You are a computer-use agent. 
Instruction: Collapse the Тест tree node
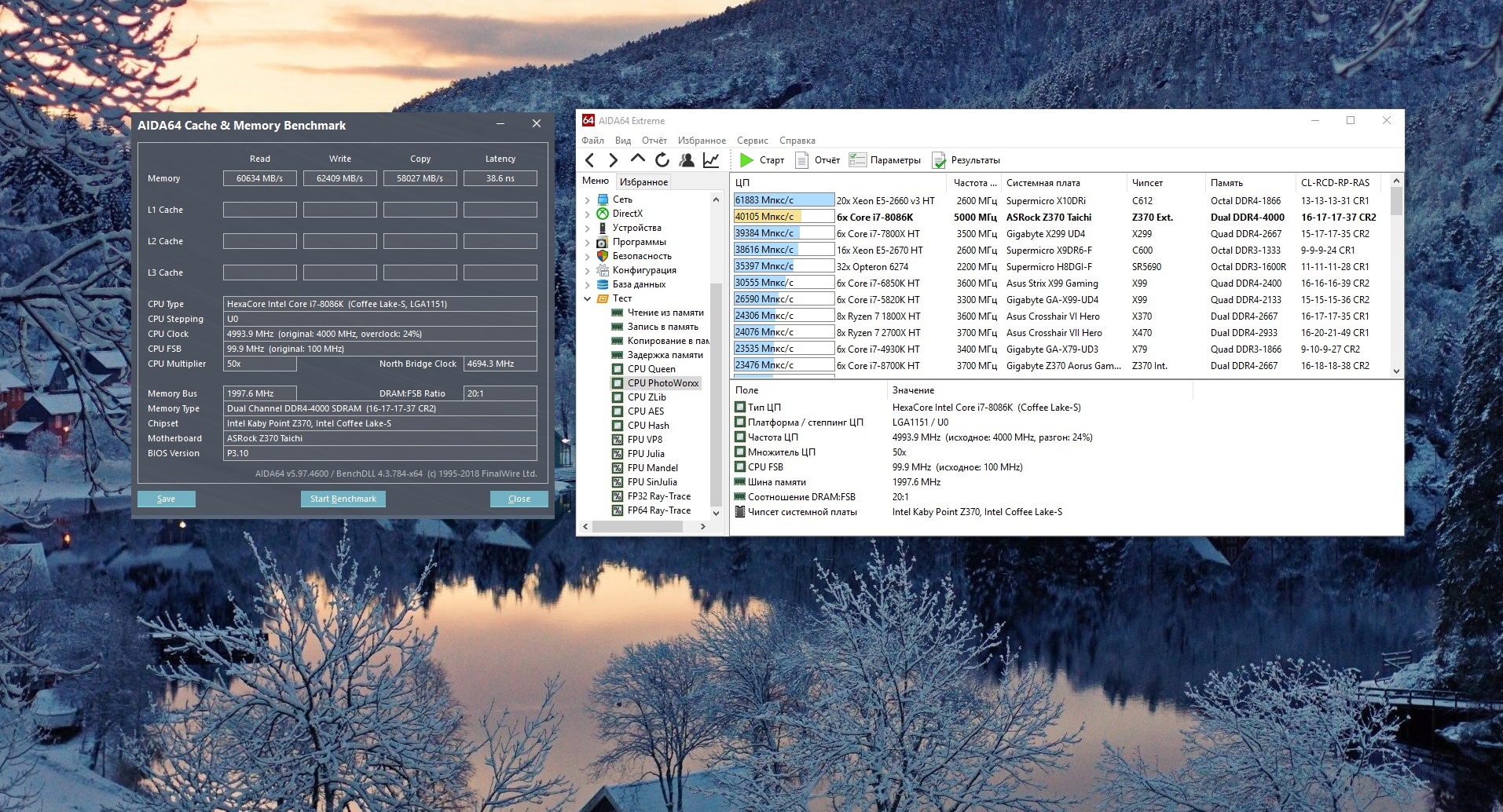point(588,298)
